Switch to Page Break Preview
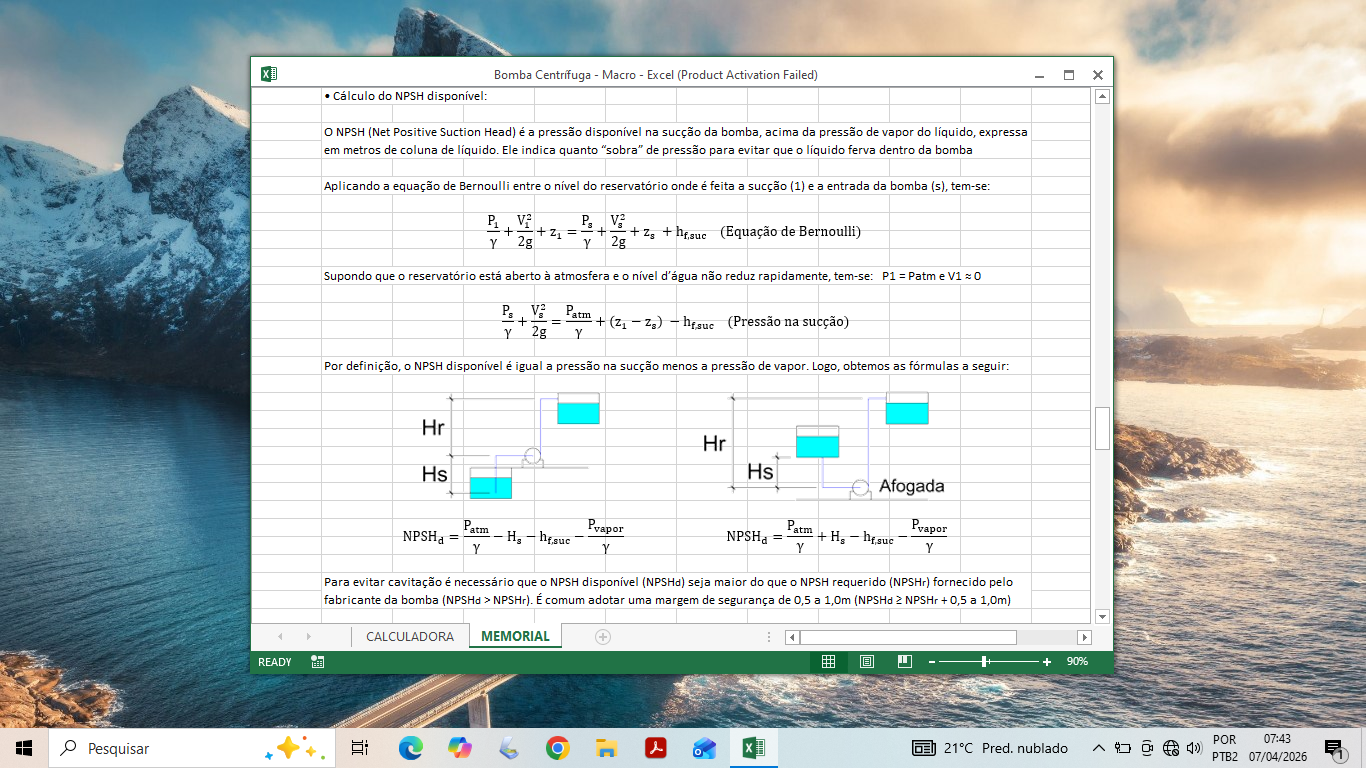Image resolution: width=1366 pixels, height=768 pixels. pyautogui.click(x=904, y=662)
